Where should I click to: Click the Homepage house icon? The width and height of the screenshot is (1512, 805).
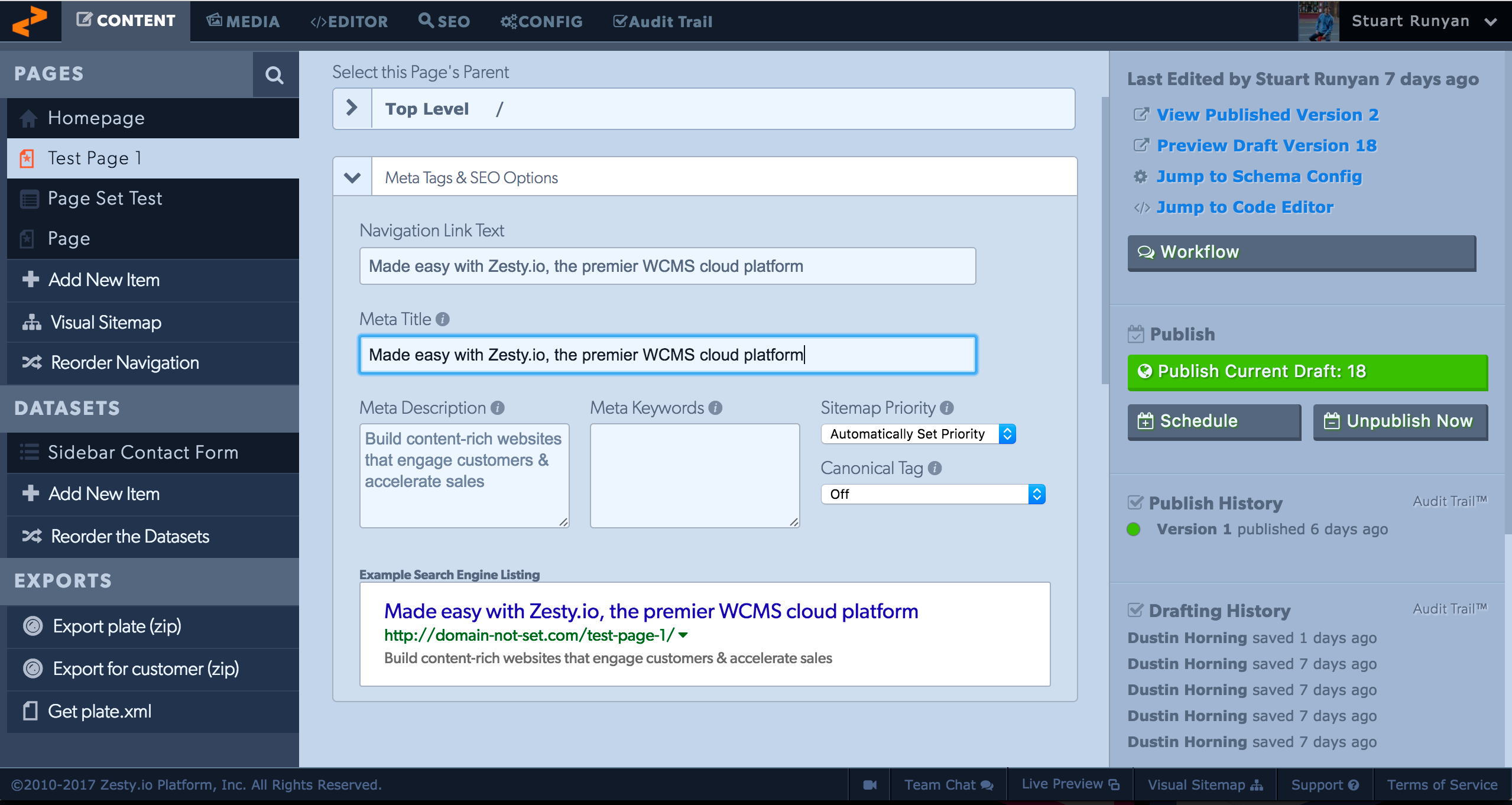pos(28,118)
